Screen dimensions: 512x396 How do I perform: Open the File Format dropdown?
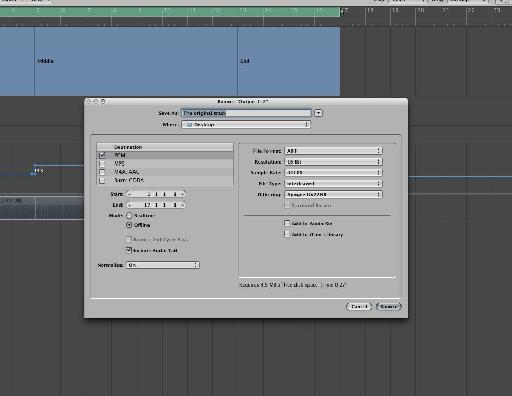point(333,151)
